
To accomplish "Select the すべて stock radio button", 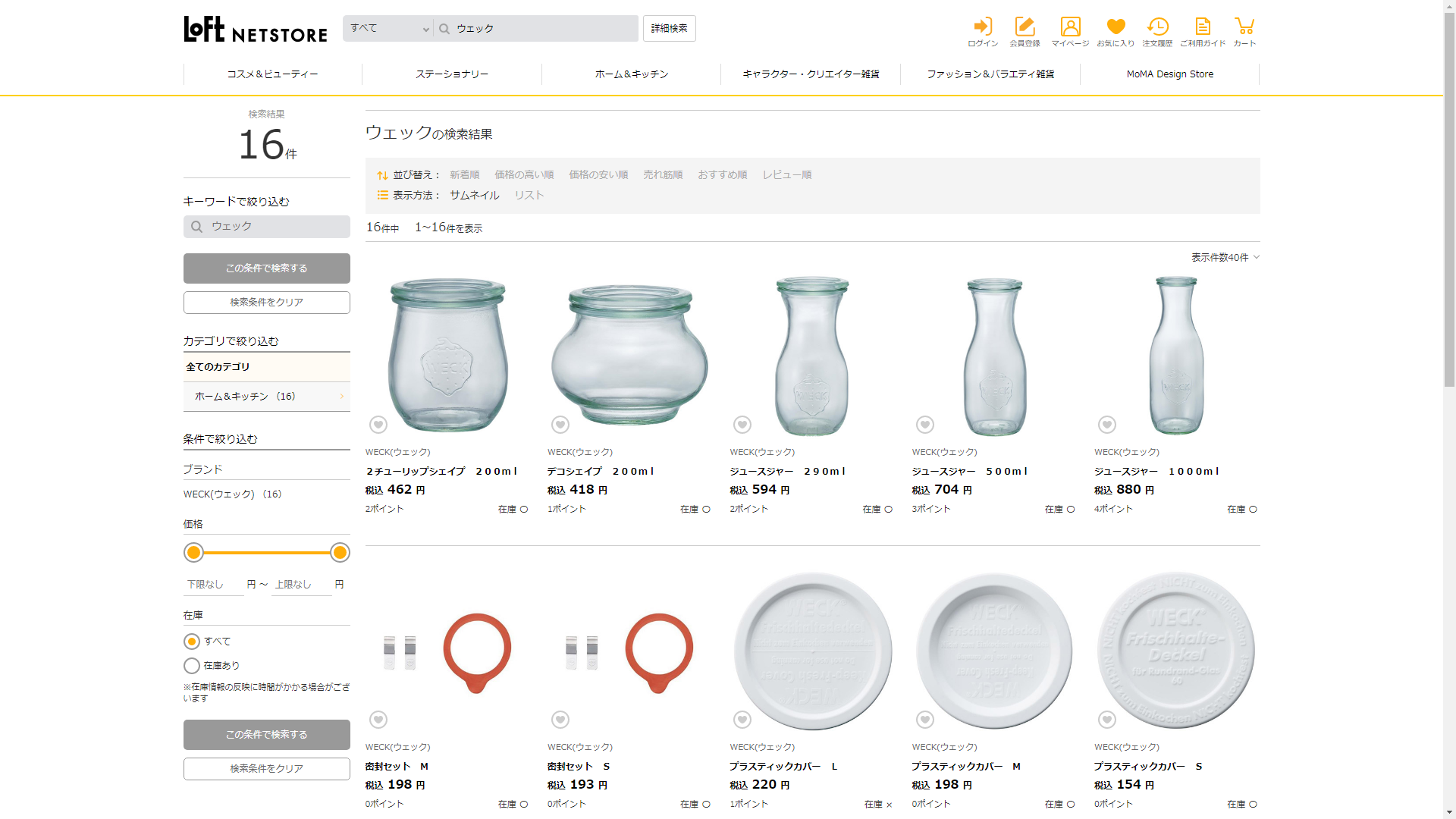I will coord(192,642).
